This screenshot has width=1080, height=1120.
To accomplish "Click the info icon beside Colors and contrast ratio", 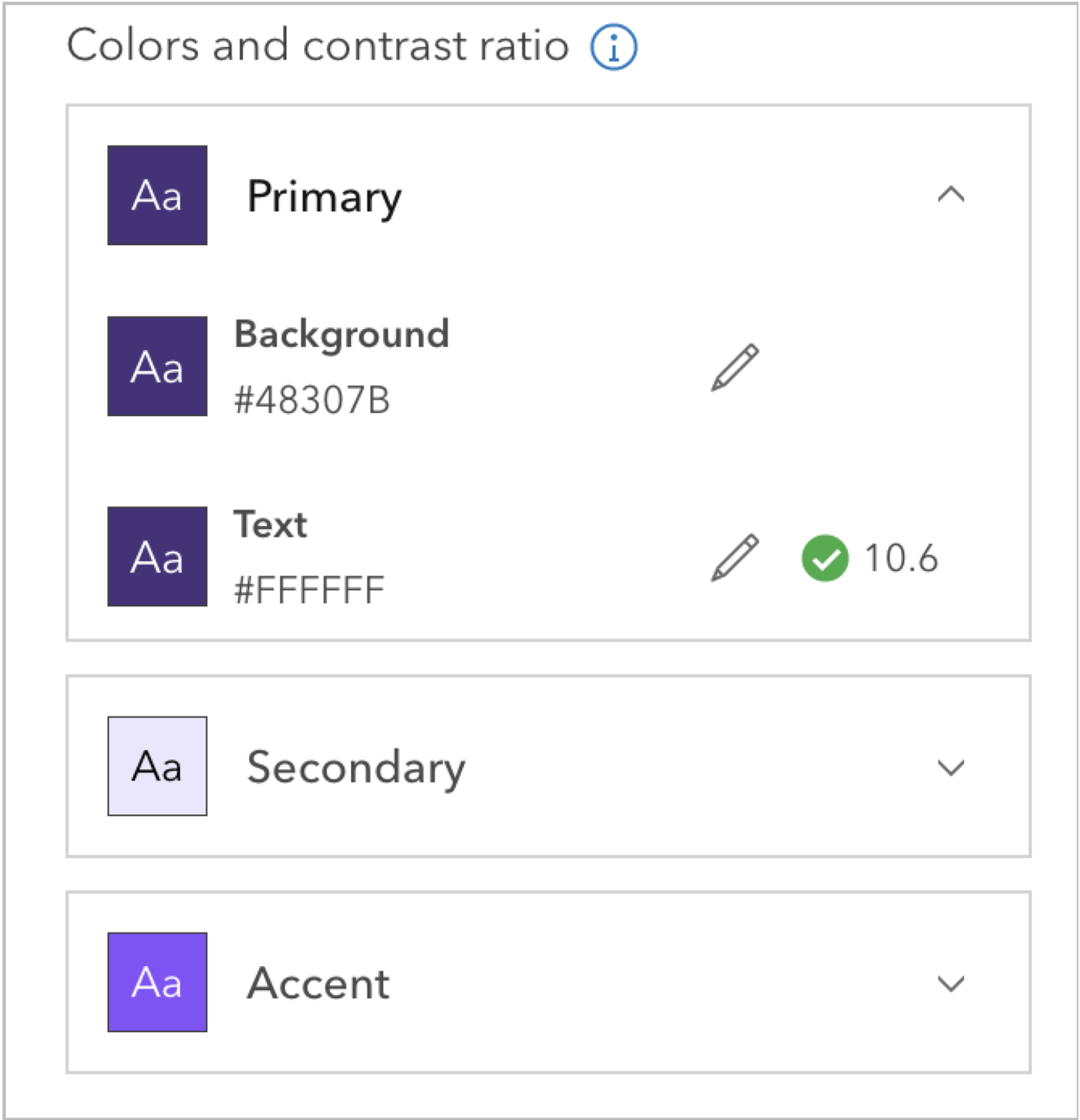I will pyautogui.click(x=613, y=47).
